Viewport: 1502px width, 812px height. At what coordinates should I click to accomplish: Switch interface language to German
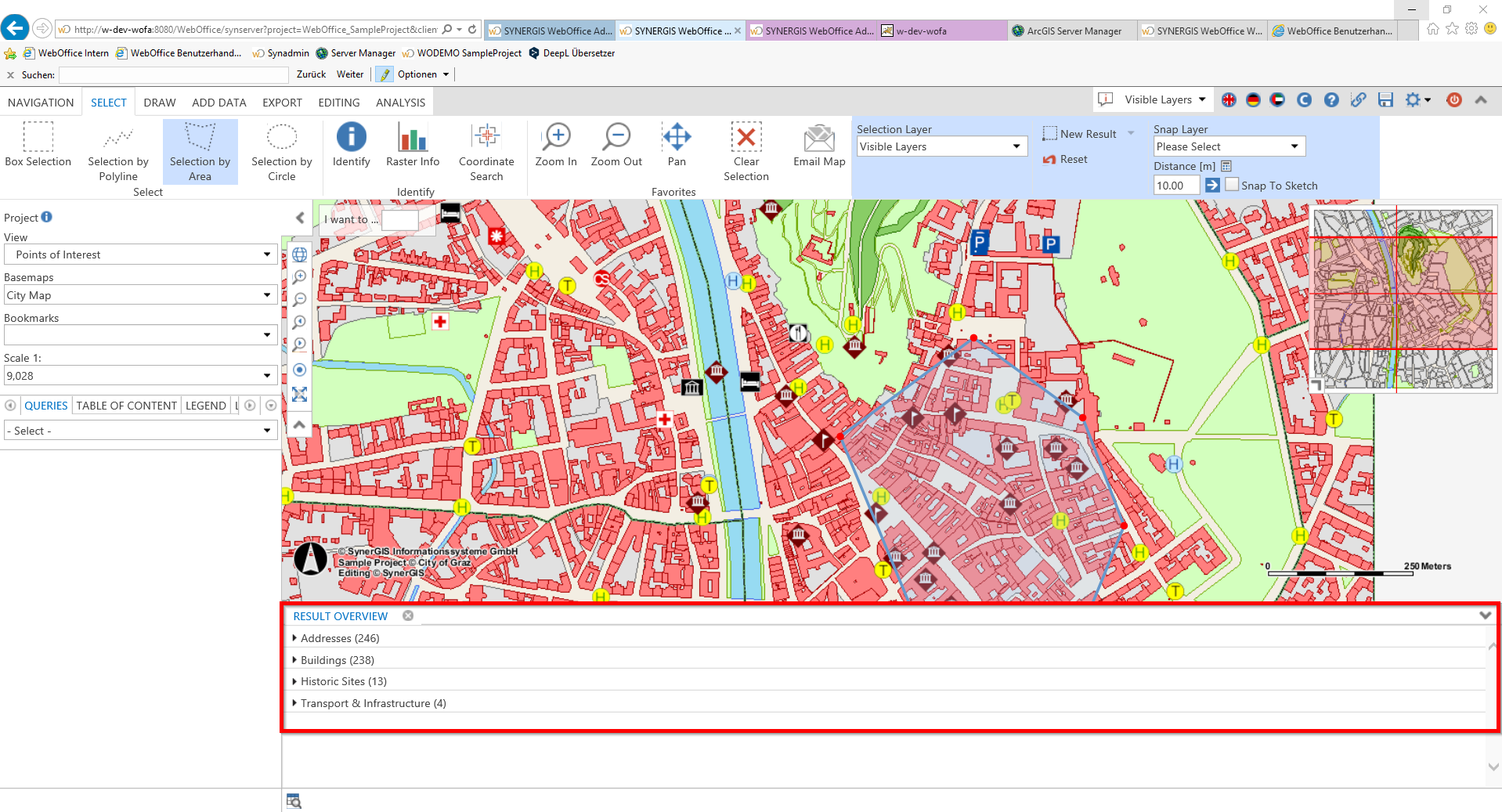click(x=1255, y=100)
